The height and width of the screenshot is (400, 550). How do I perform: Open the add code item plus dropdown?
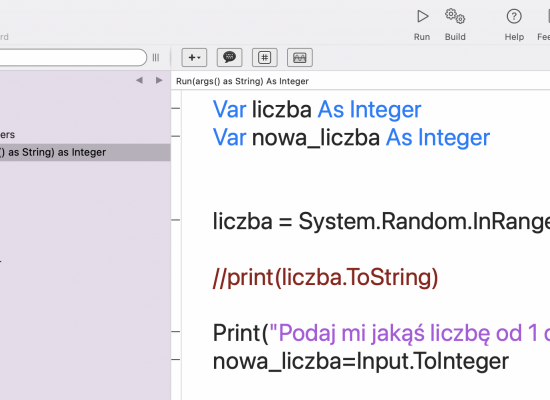pos(194,58)
